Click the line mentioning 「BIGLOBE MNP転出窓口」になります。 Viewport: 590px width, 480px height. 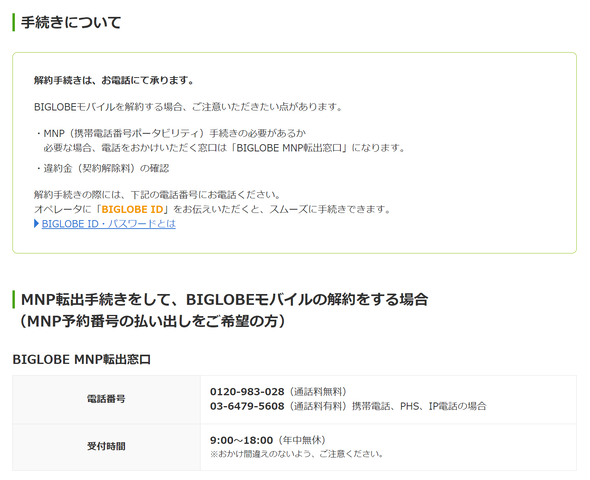click(225, 148)
